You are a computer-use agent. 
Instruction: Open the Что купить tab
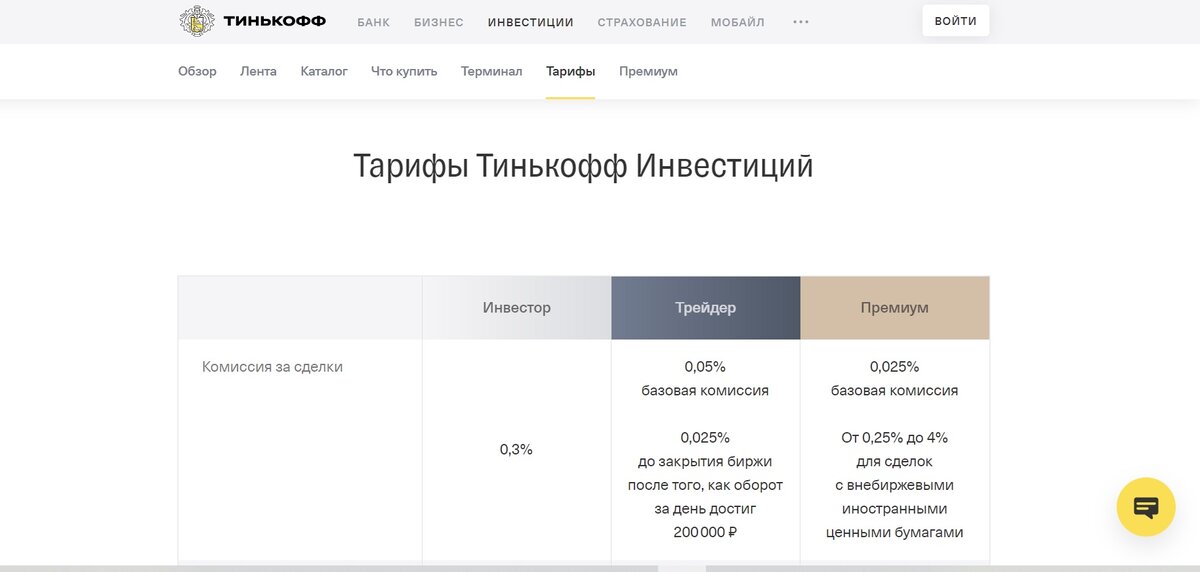tap(404, 71)
